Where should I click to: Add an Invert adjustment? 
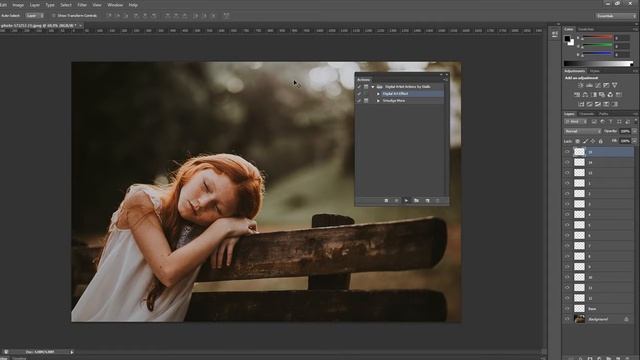click(581, 104)
